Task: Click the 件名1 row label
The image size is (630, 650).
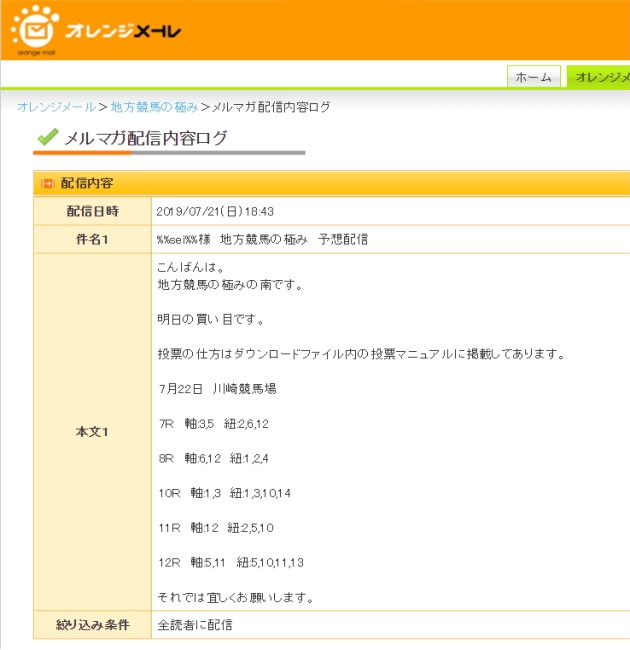Action: pos(92,240)
